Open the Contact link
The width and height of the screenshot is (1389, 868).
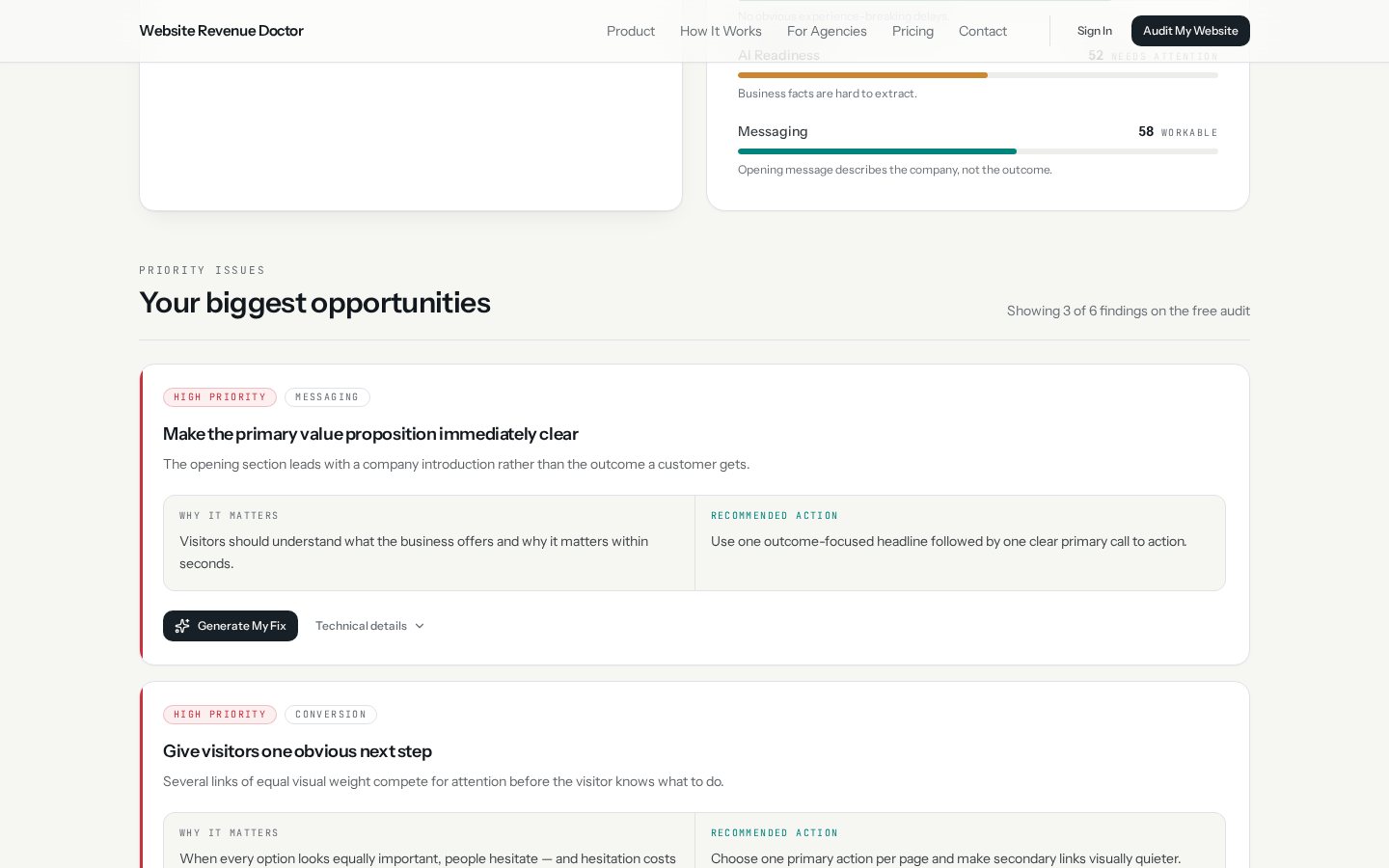click(x=983, y=31)
